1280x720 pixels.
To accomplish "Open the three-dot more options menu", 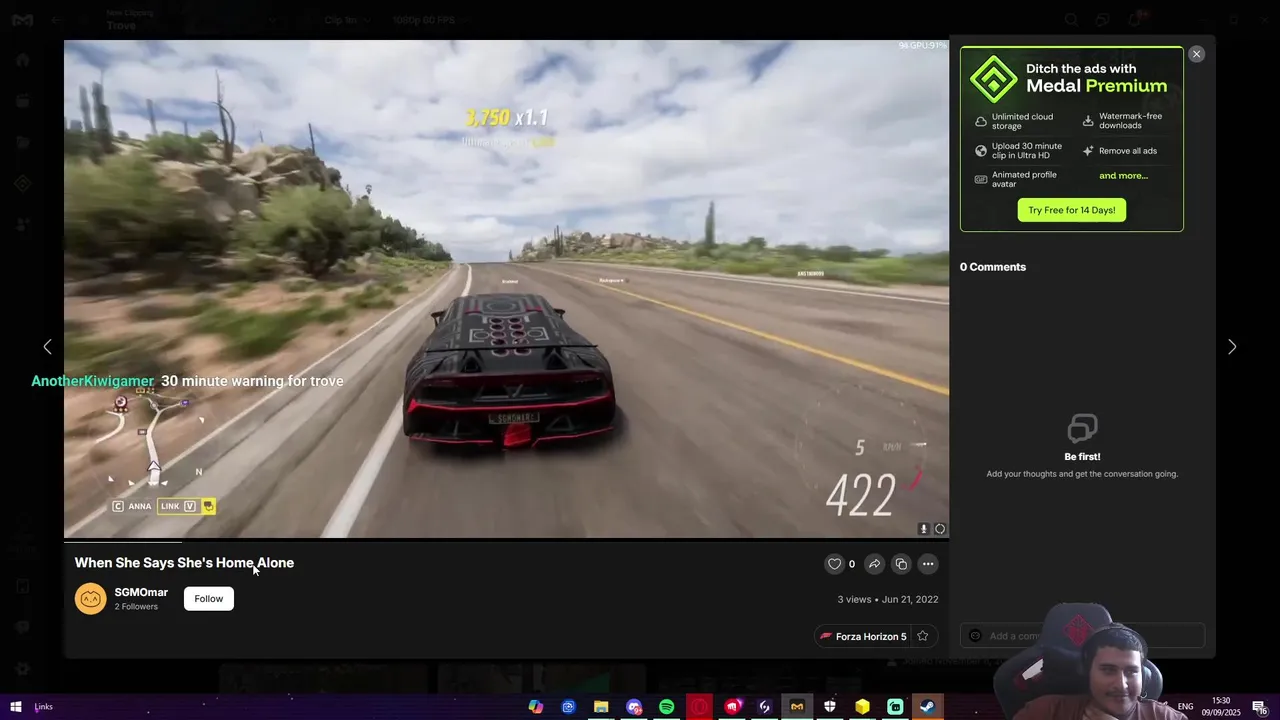I will [x=928, y=564].
